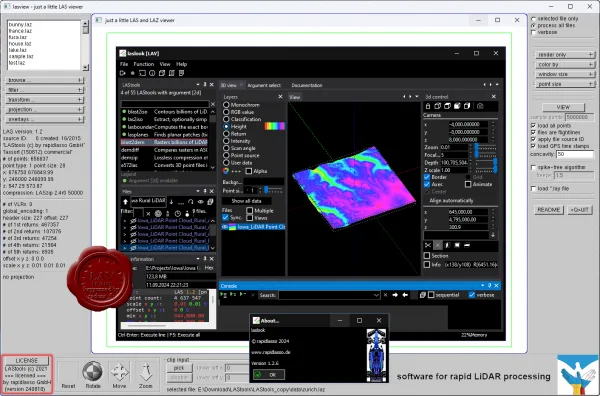The height and width of the screenshot is (396, 600).
Task: Click the run/play icon in laslook toolbar
Action: [123, 73]
